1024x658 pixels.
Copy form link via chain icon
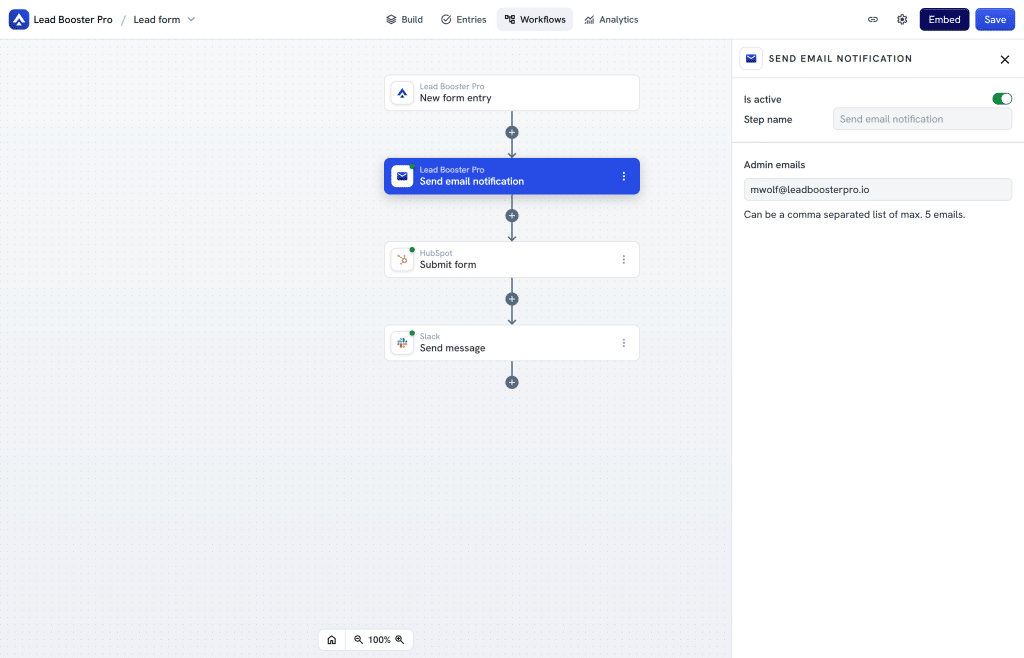coord(872,20)
